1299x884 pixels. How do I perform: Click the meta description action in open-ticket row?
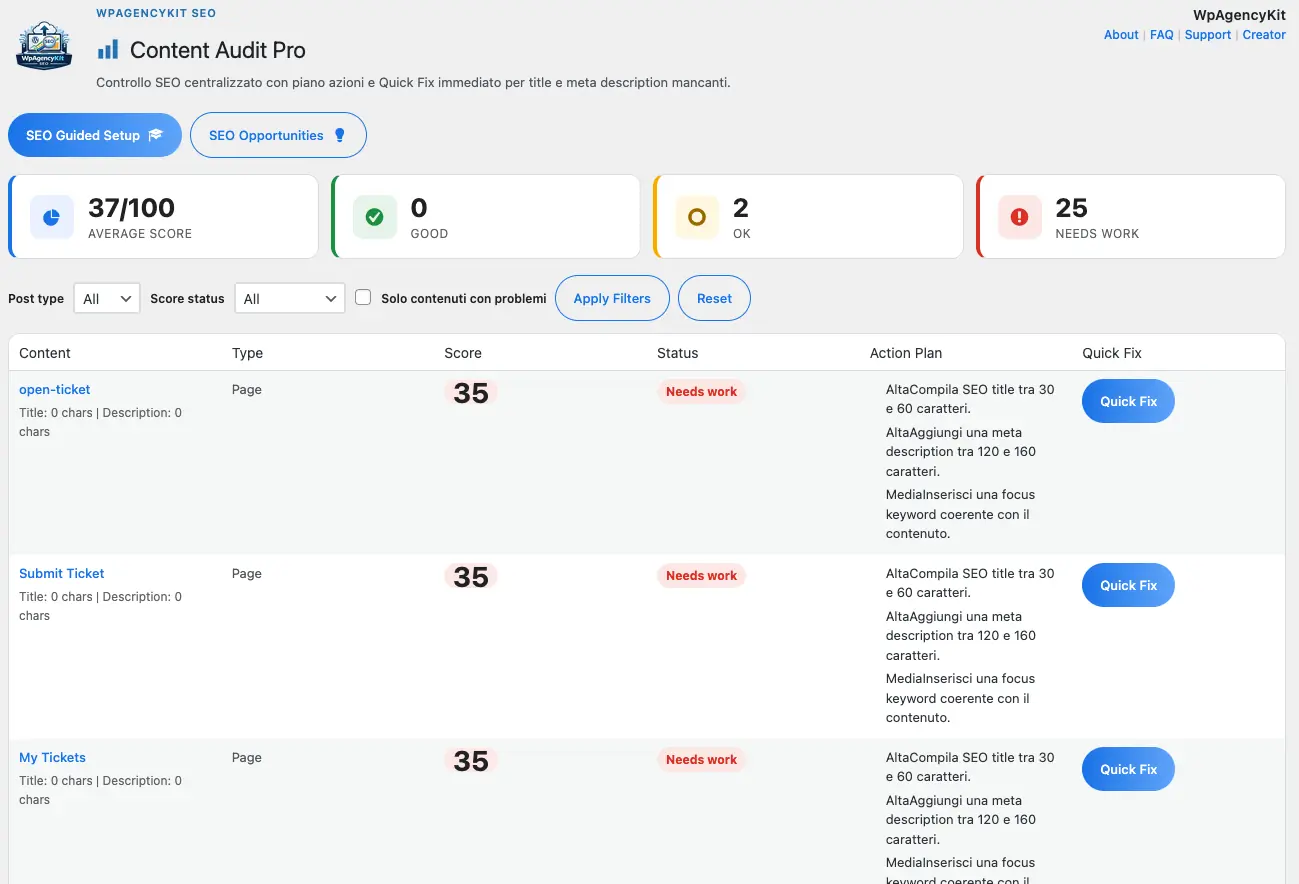pos(961,452)
